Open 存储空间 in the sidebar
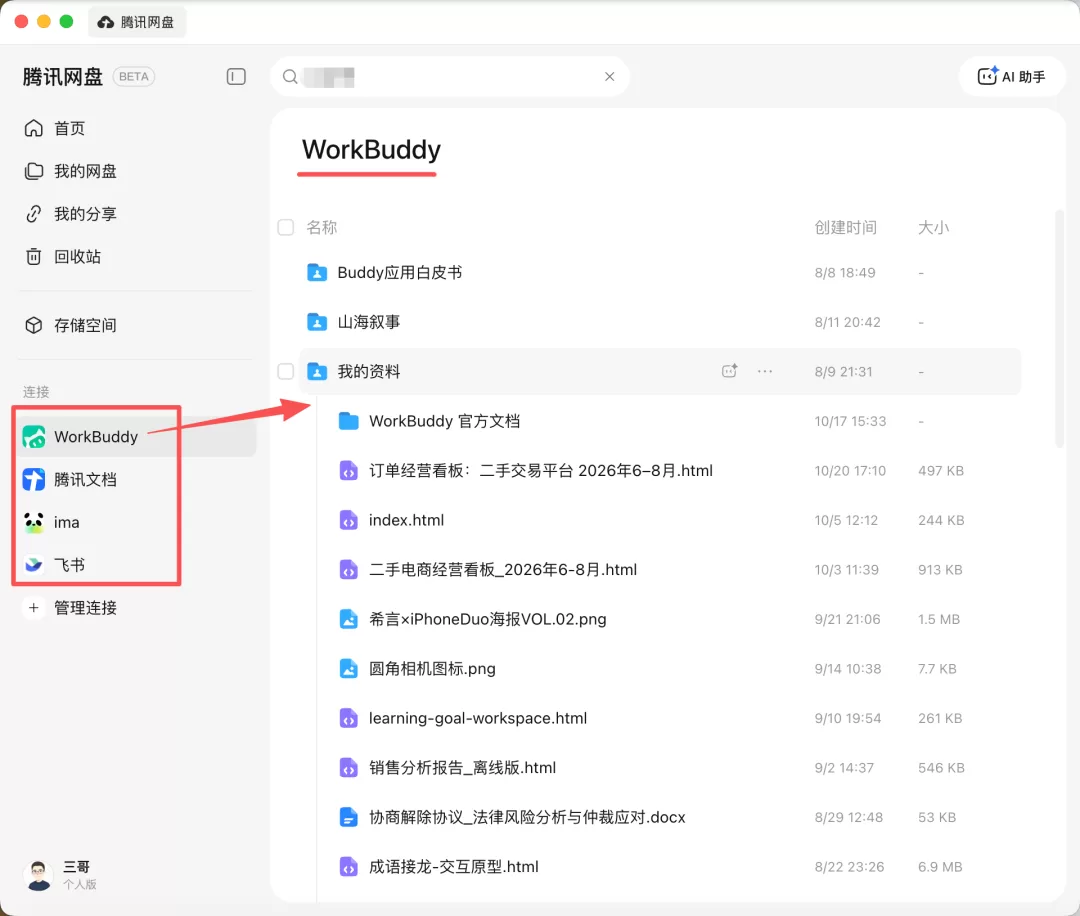The image size is (1080, 916). (85, 325)
